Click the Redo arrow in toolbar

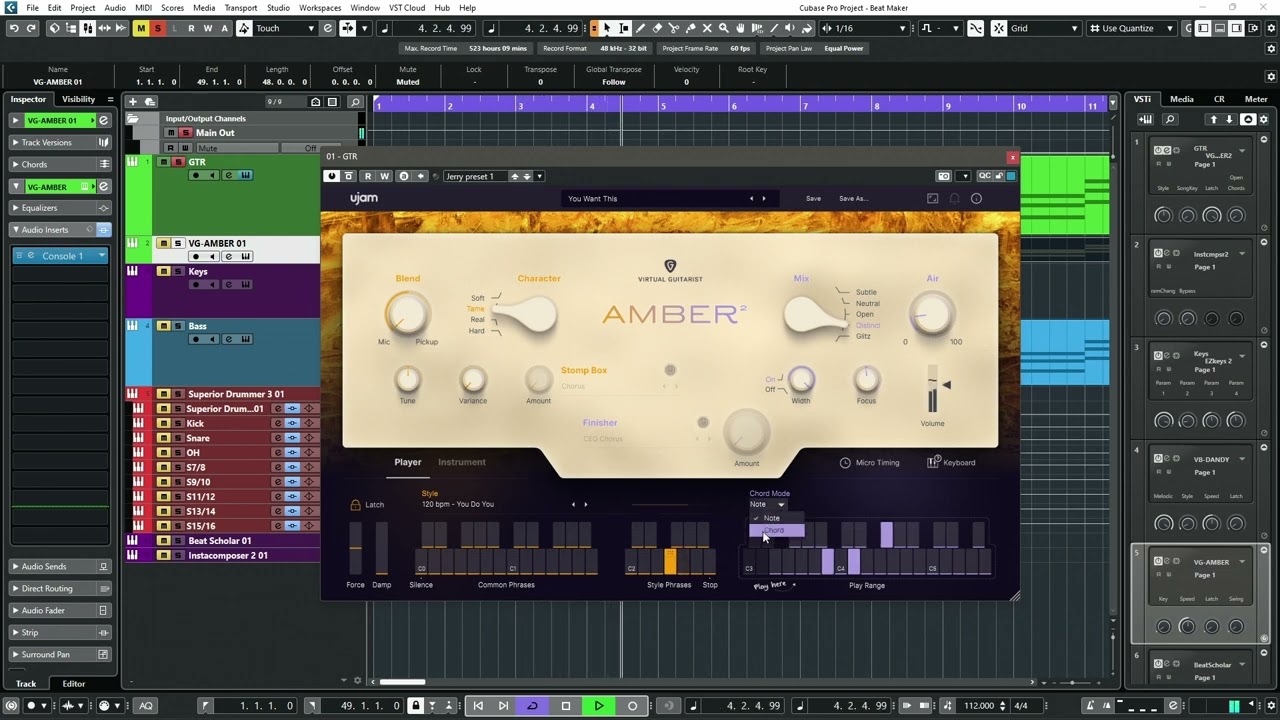[31, 28]
